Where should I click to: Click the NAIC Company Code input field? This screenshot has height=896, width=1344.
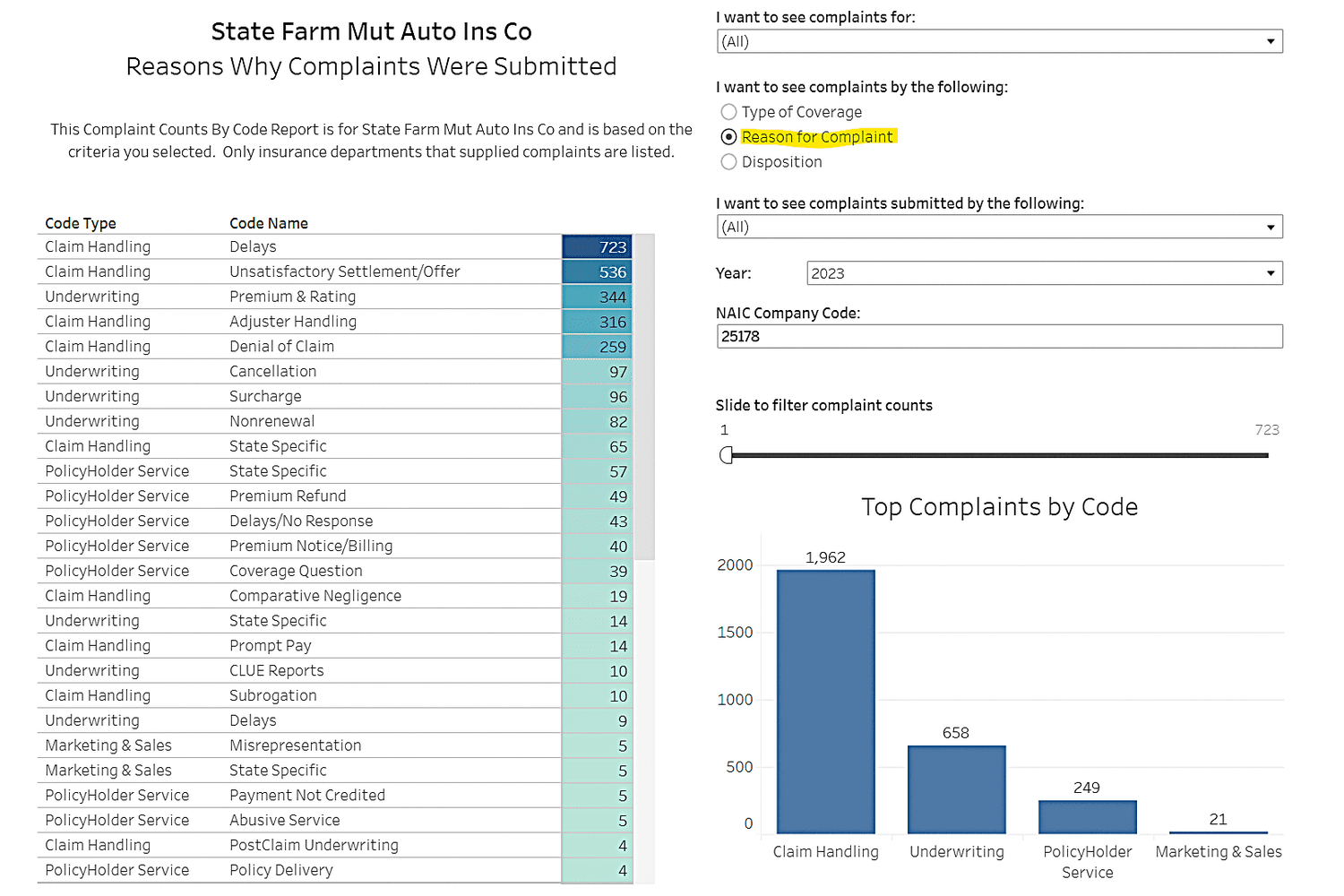point(999,336)
